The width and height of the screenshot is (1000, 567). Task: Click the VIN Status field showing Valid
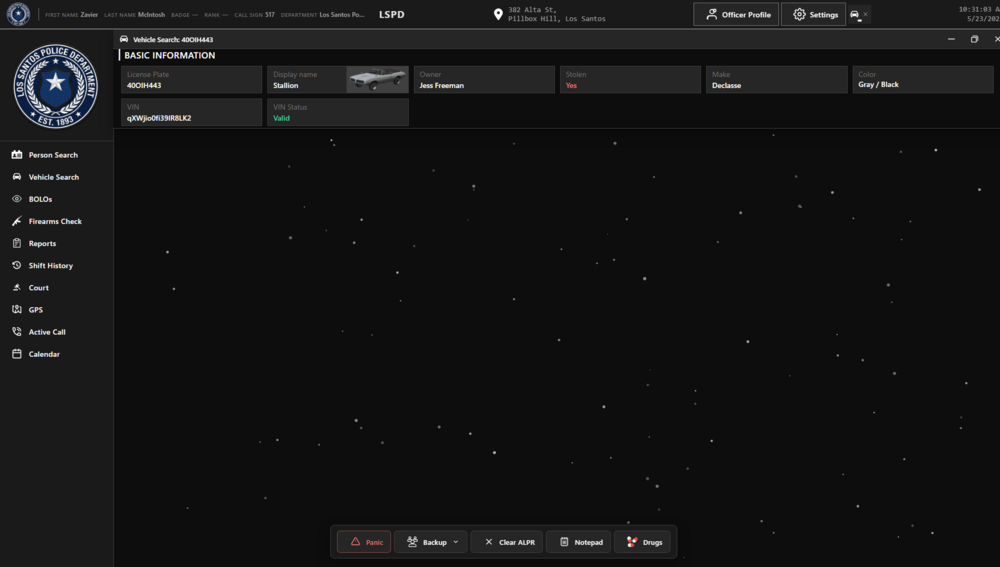[338, 112]
